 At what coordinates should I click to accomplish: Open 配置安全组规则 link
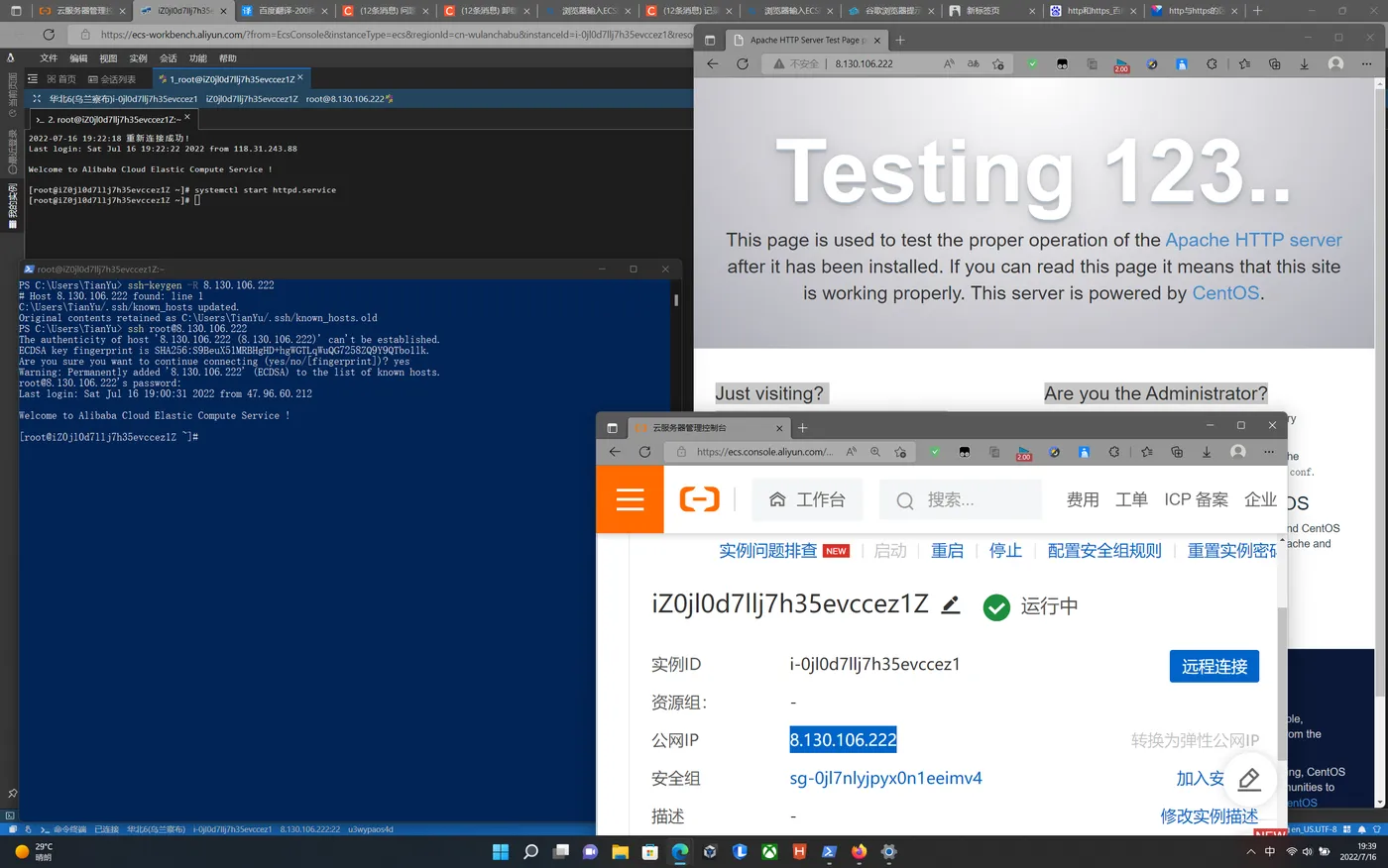[x=1104, y=551]
